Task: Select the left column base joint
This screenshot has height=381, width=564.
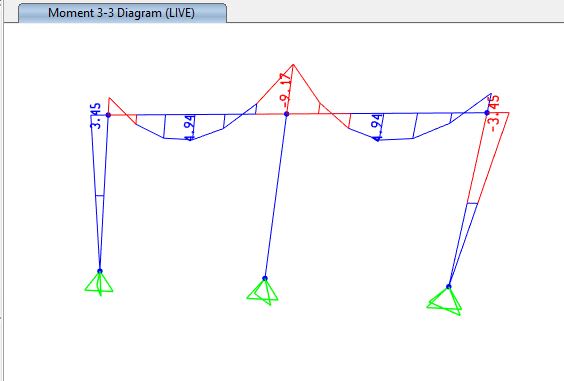Action: pyautogui.click(x=100, y=271)
